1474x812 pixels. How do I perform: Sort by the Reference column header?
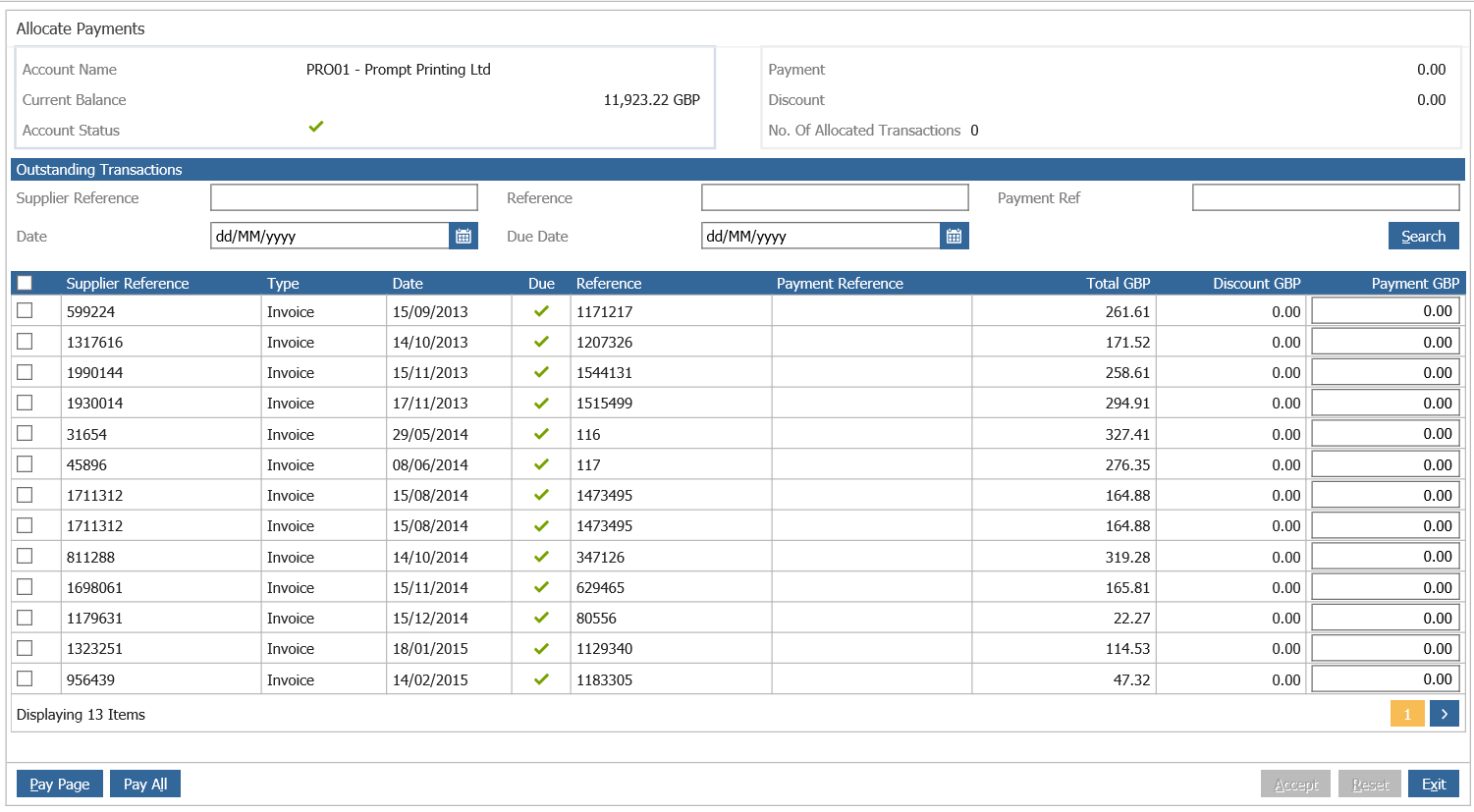tap(609, 283)
